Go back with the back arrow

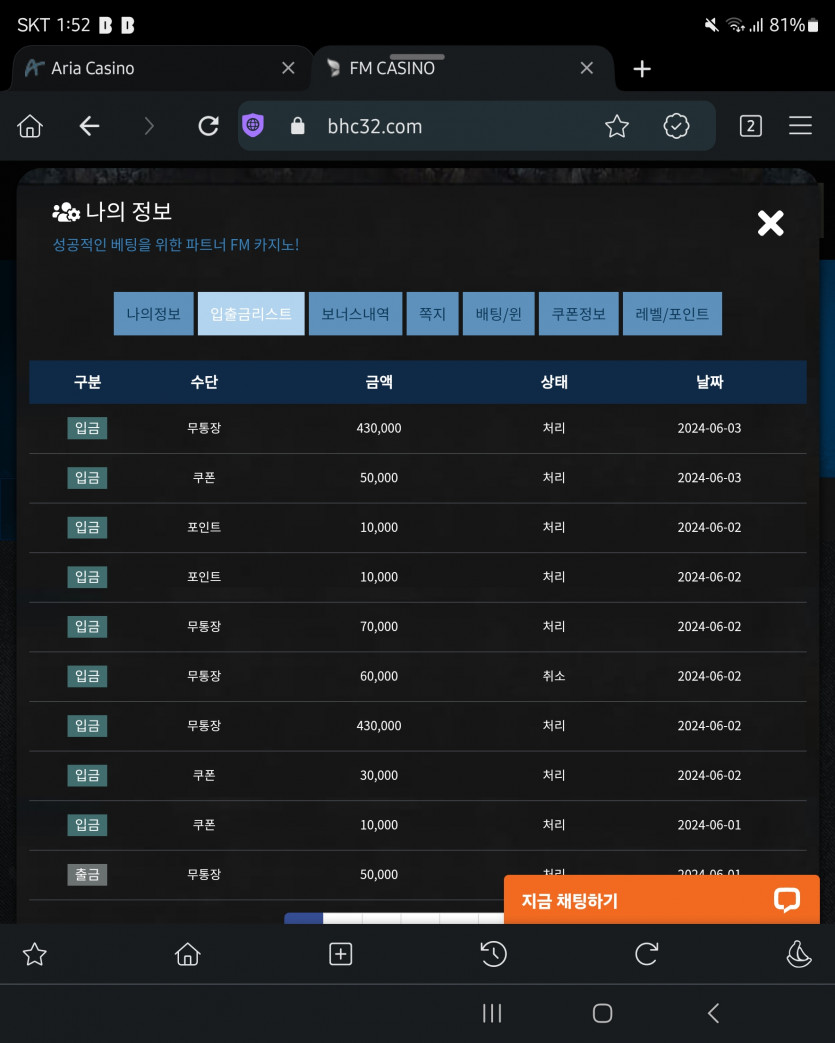(x=89, y=126)
